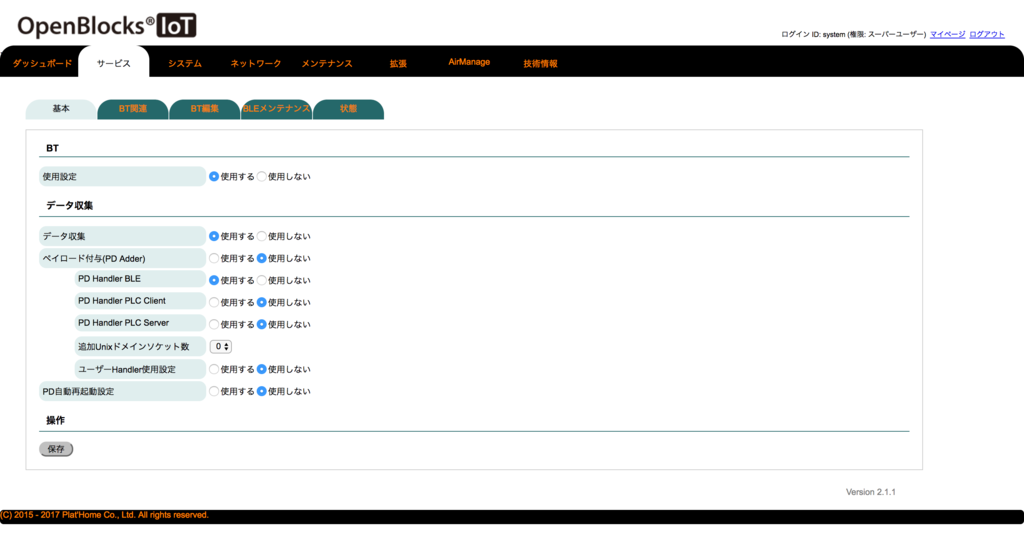Click the ペイロード付与(PD Adder) label
This screenshot has height=554, width=1024.
click(x=121, y=258)
